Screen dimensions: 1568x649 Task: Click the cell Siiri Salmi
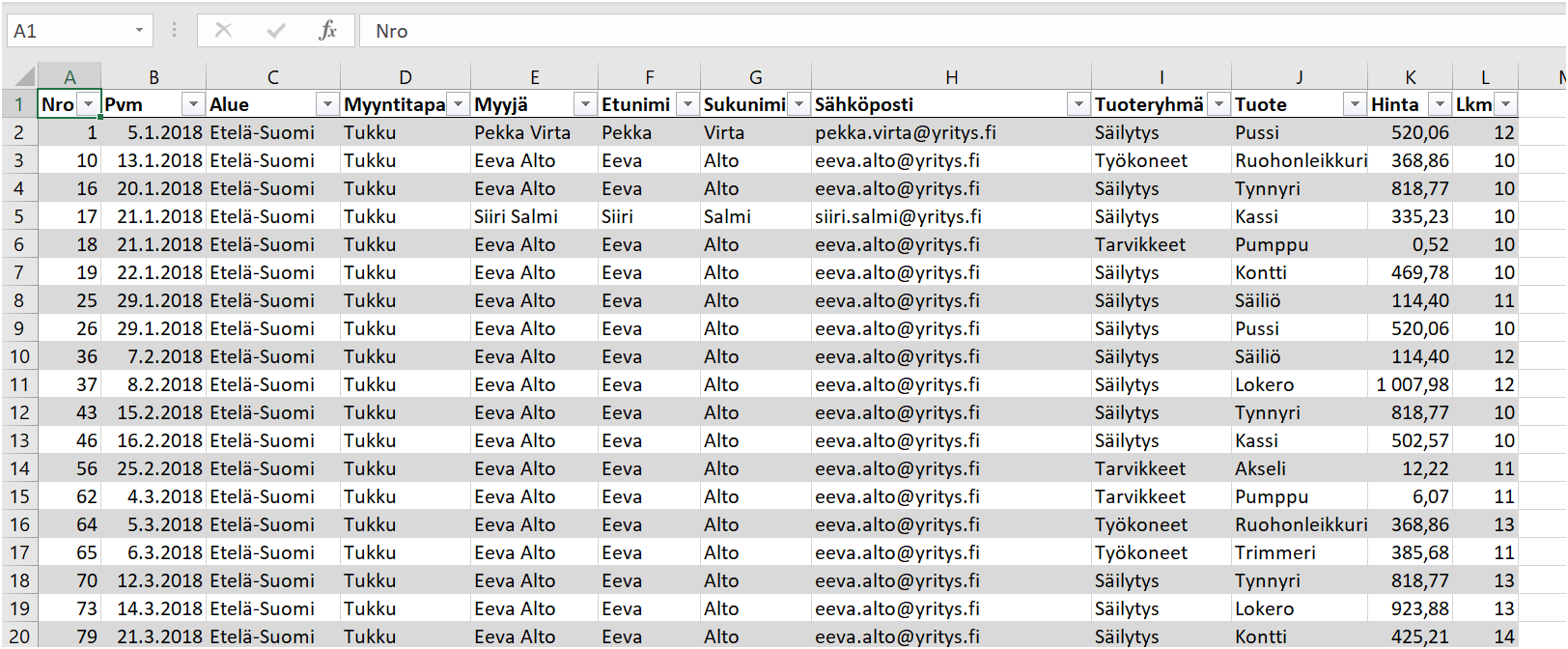pyautogui.click(x=535, y=216)
